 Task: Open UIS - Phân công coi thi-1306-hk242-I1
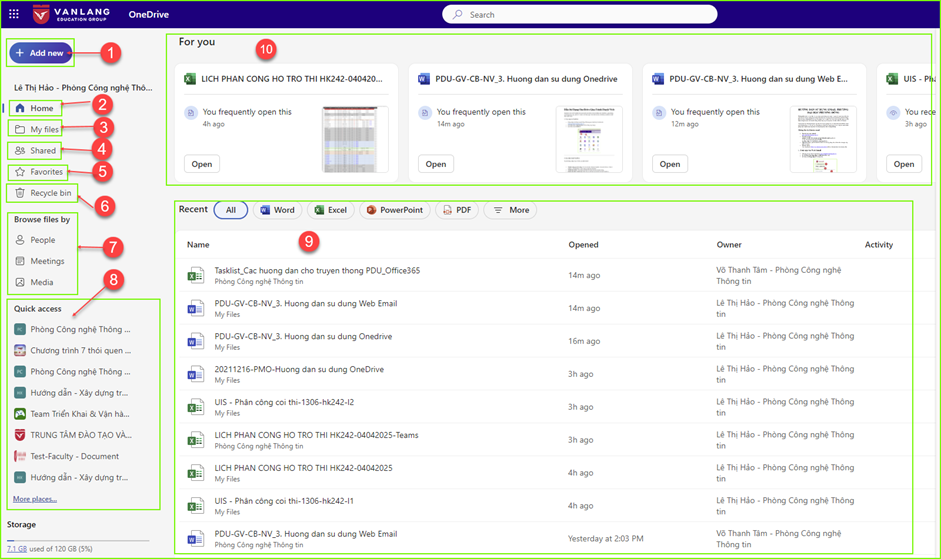[x=284, y=501]
